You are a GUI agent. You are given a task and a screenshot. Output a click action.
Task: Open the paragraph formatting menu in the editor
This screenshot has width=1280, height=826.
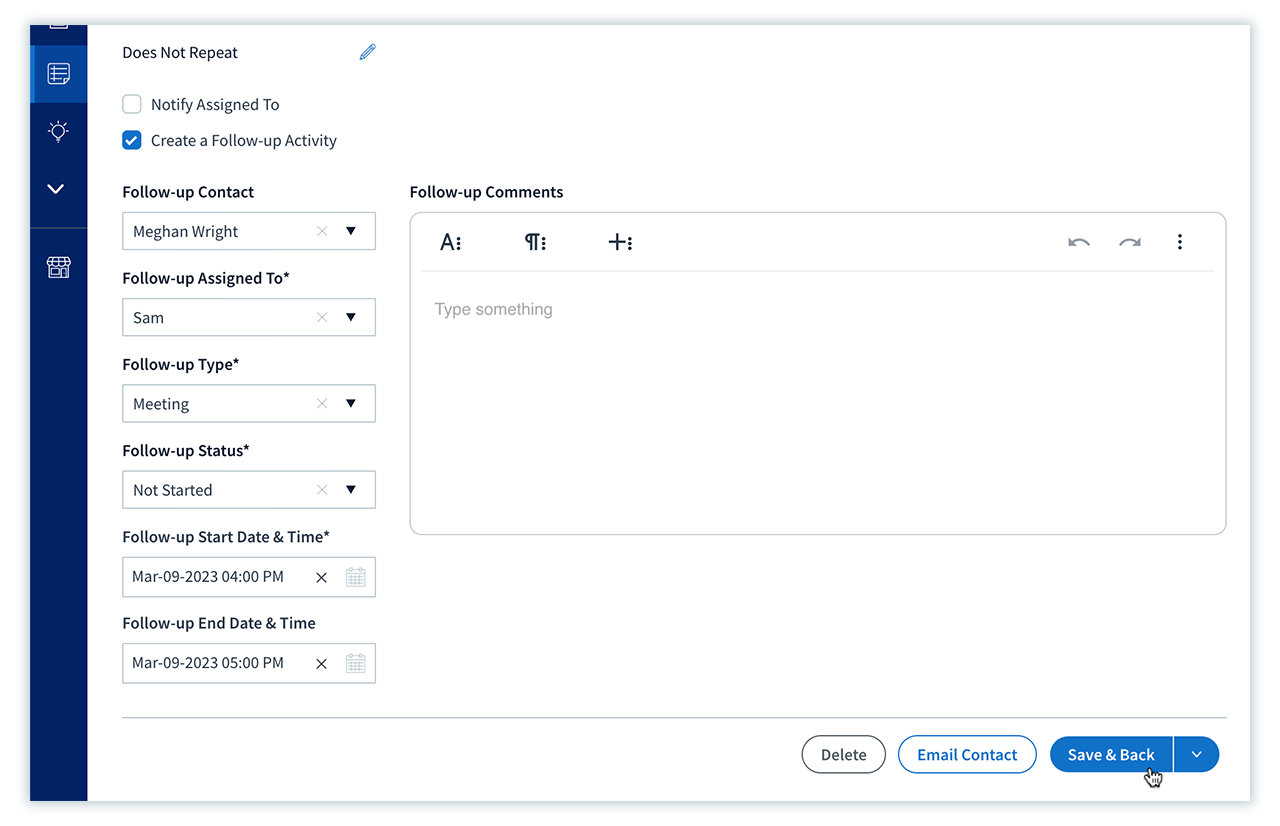(535, 242)
